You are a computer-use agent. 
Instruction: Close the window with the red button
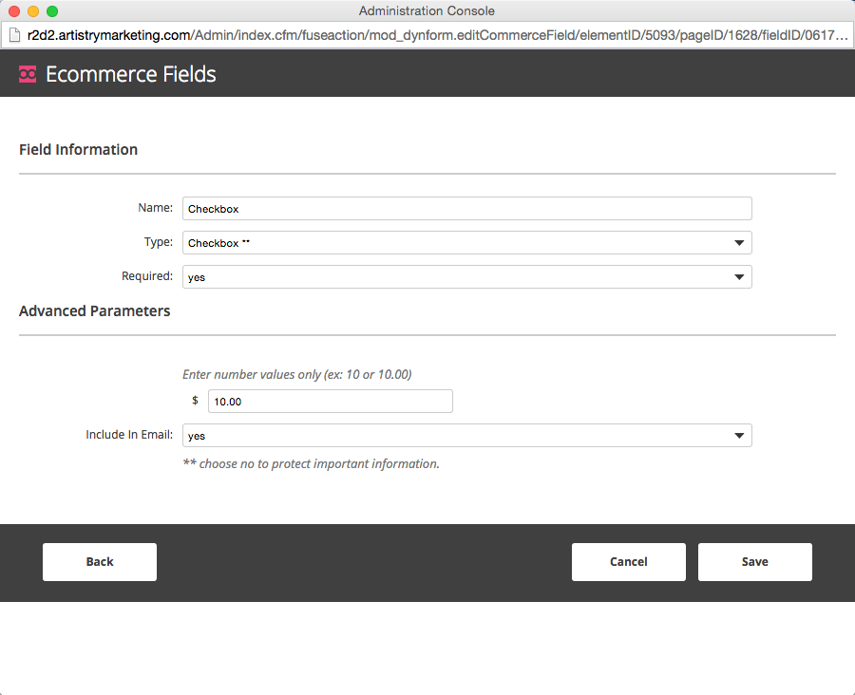click(14, 11)
